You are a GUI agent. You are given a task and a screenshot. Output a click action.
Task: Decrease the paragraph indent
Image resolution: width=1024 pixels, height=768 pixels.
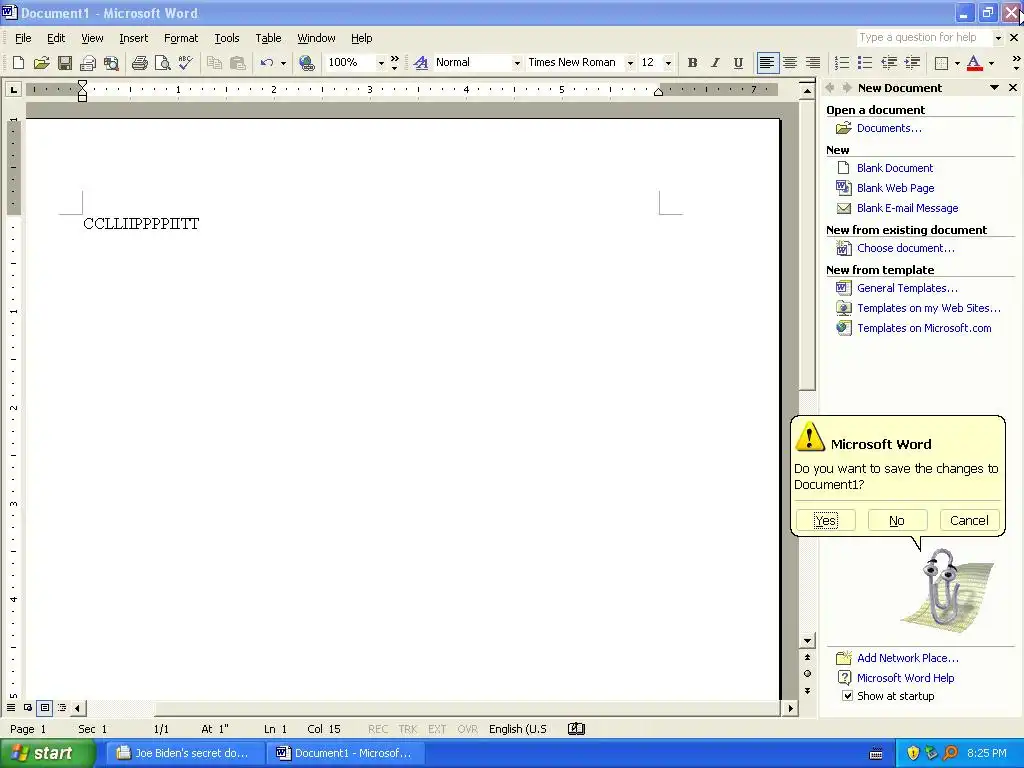click(888, 63)
